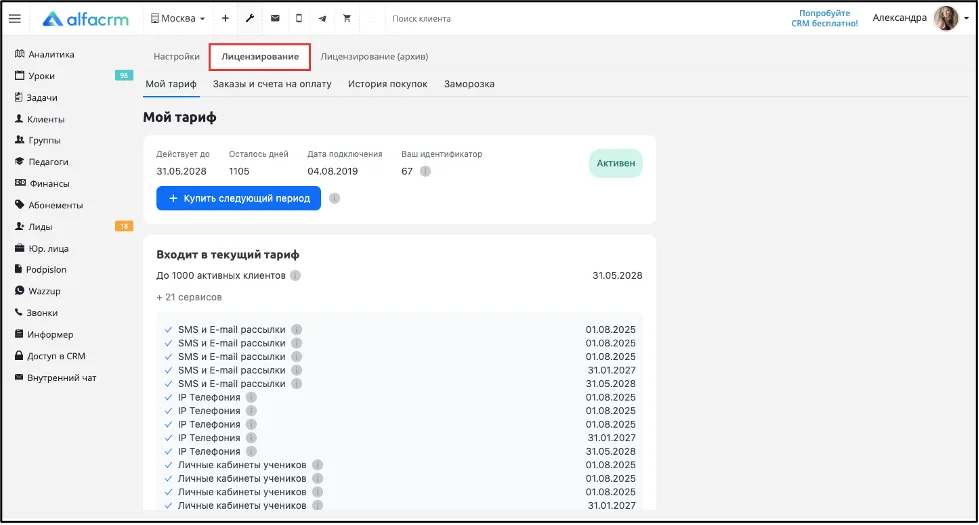Click info icon next to identifier 67
979x525 pixels.
point(425,171)
